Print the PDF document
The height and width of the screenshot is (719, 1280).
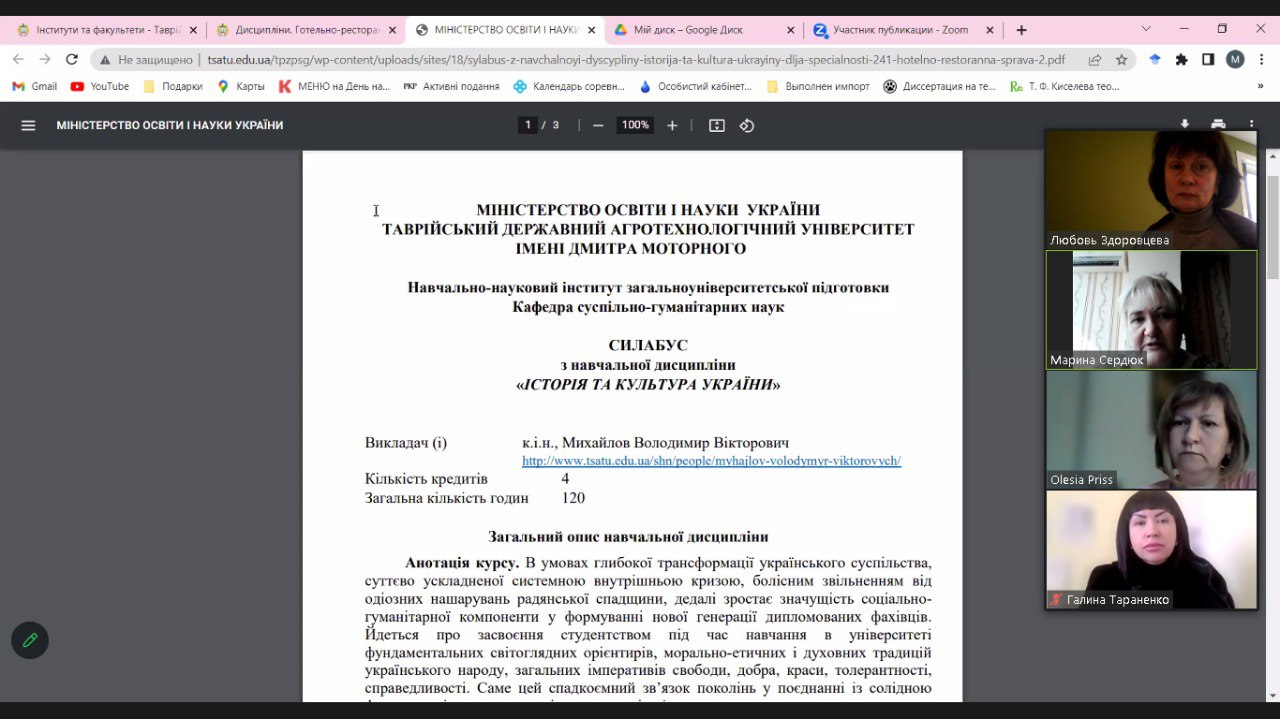(1218, 124)
